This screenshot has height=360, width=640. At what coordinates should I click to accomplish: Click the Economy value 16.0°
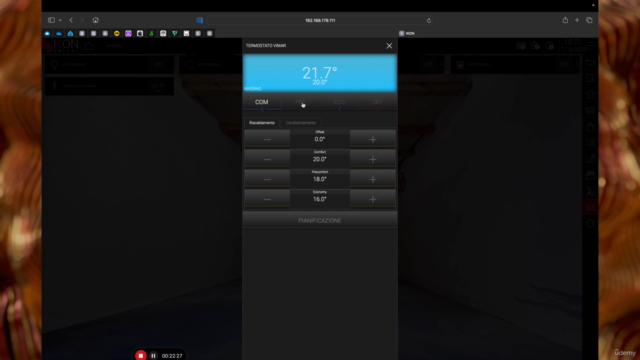tap(320, 199)
